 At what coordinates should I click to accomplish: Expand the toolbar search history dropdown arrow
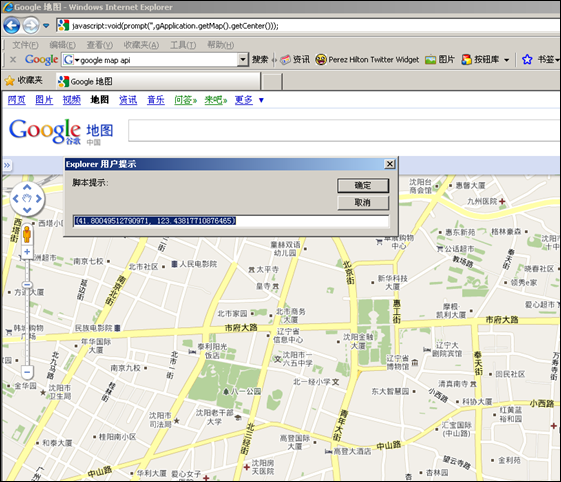(243, 60)
